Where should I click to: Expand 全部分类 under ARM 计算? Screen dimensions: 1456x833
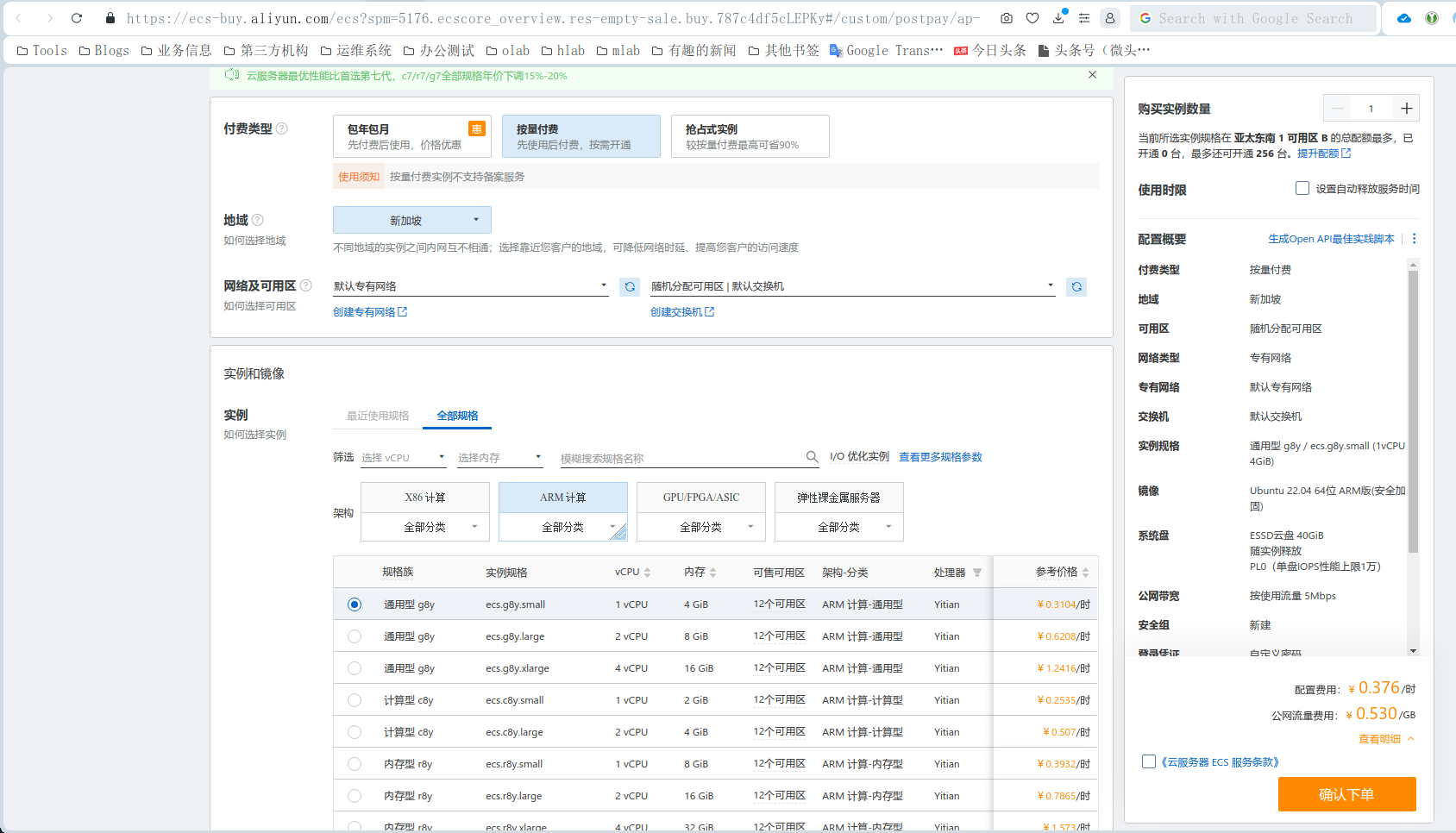click(563, 527)
